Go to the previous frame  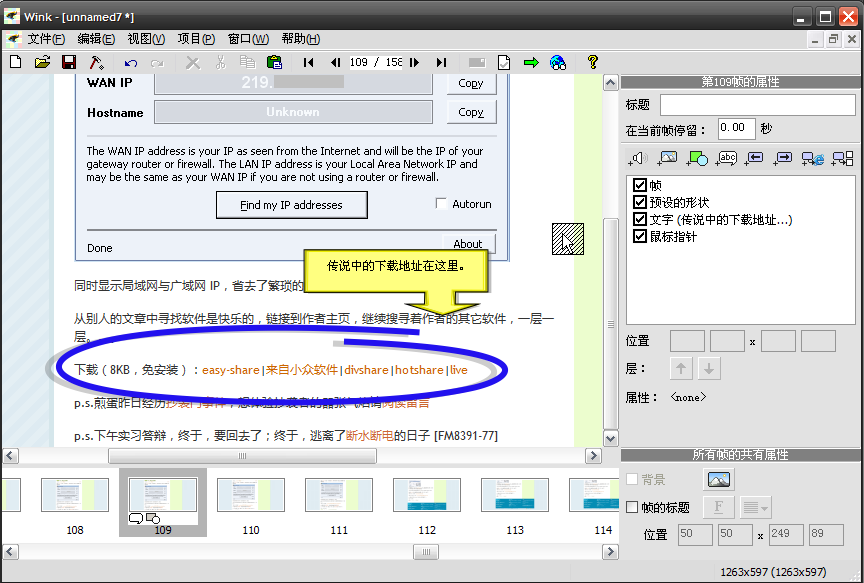click(335, 62)
